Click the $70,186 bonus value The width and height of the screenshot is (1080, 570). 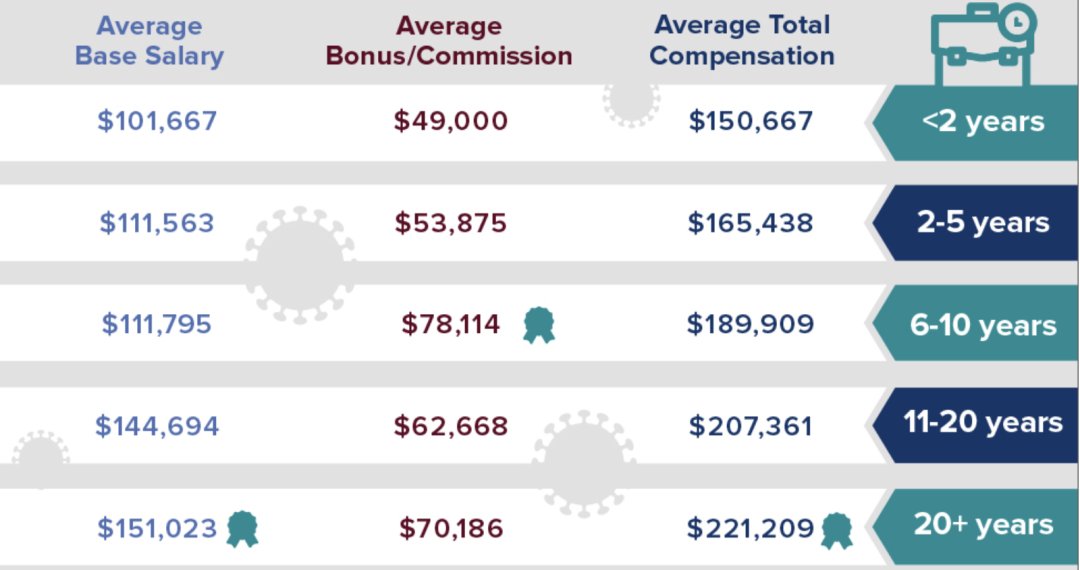click(x=453, y=527)
